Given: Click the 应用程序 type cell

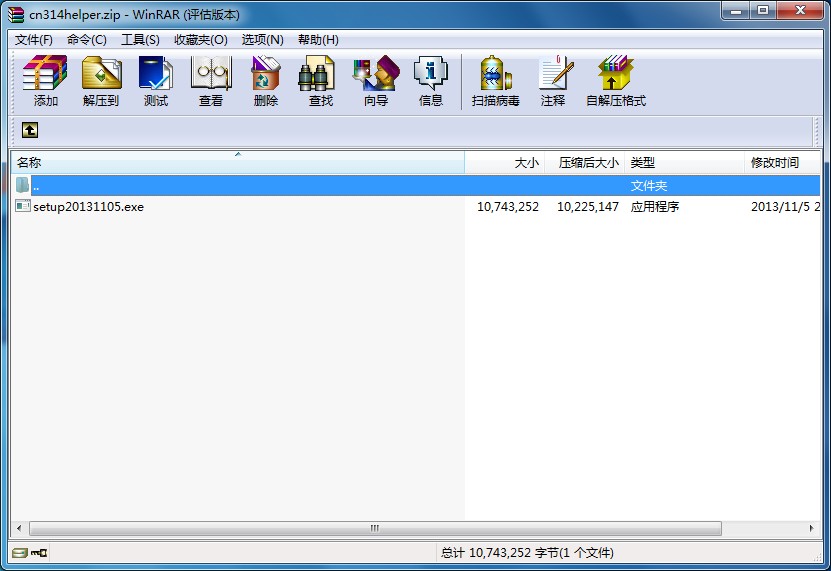Looking at the screenshot, I should tap(655, 206).
